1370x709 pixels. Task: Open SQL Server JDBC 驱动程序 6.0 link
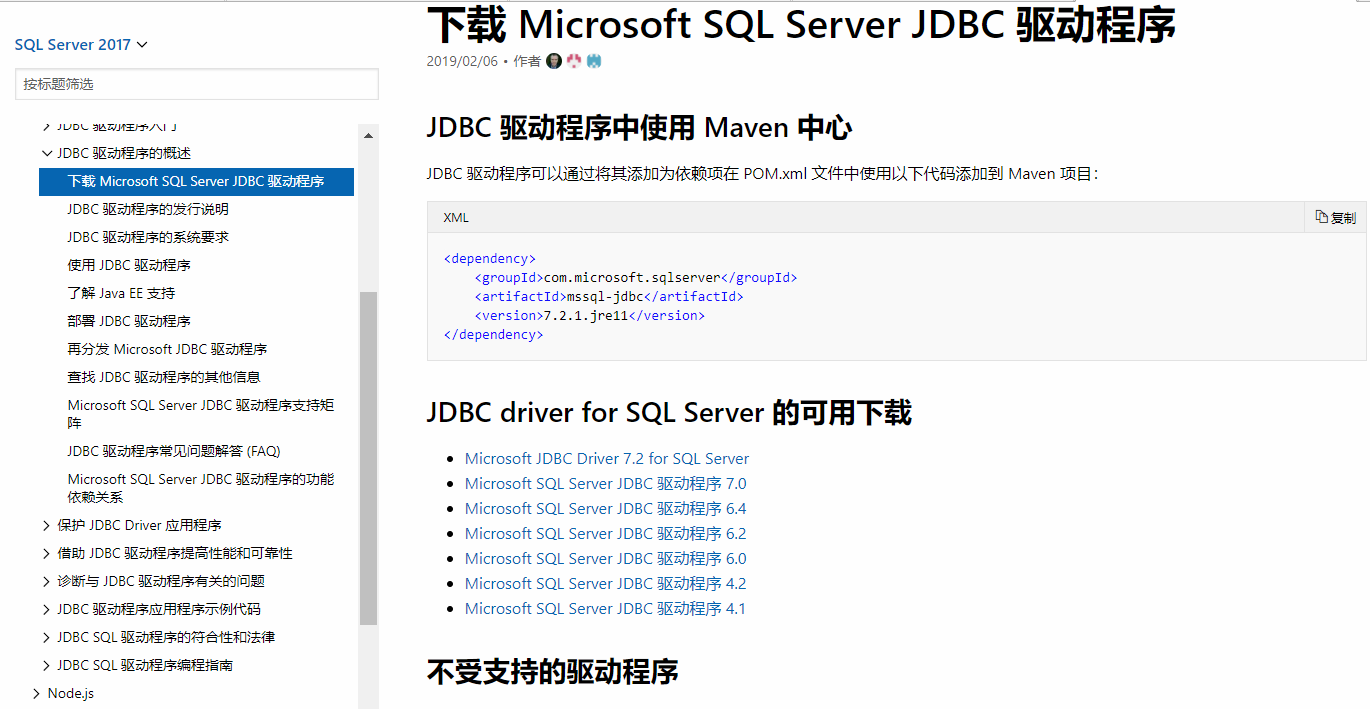605,558
